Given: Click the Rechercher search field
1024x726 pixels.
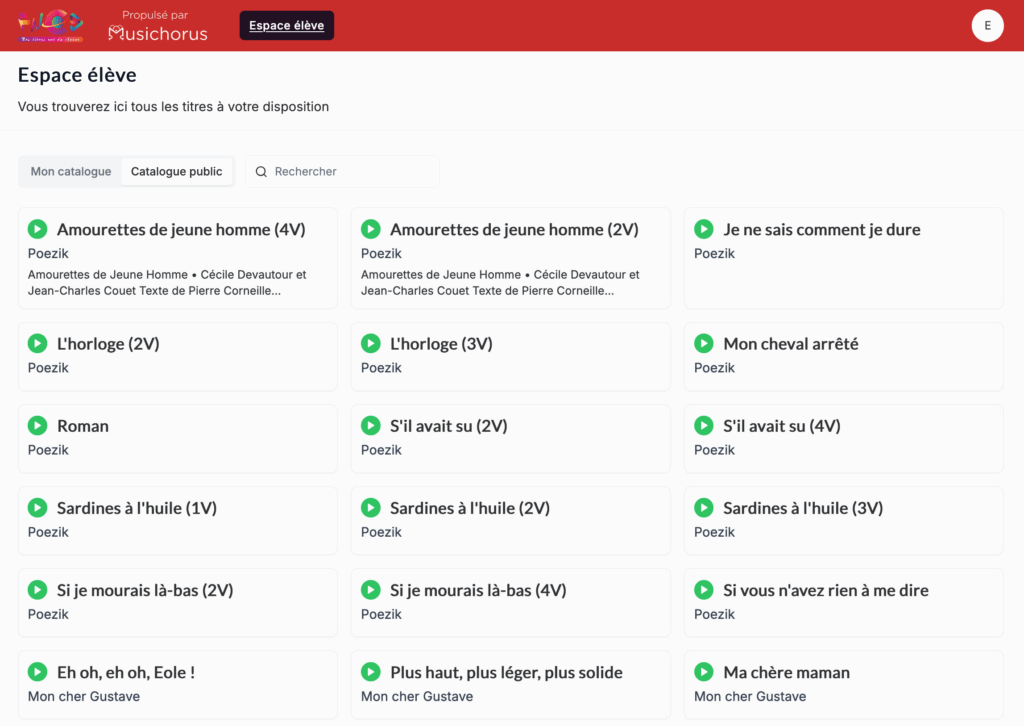Looking at the screenshot, I should [x=350, y=172].
